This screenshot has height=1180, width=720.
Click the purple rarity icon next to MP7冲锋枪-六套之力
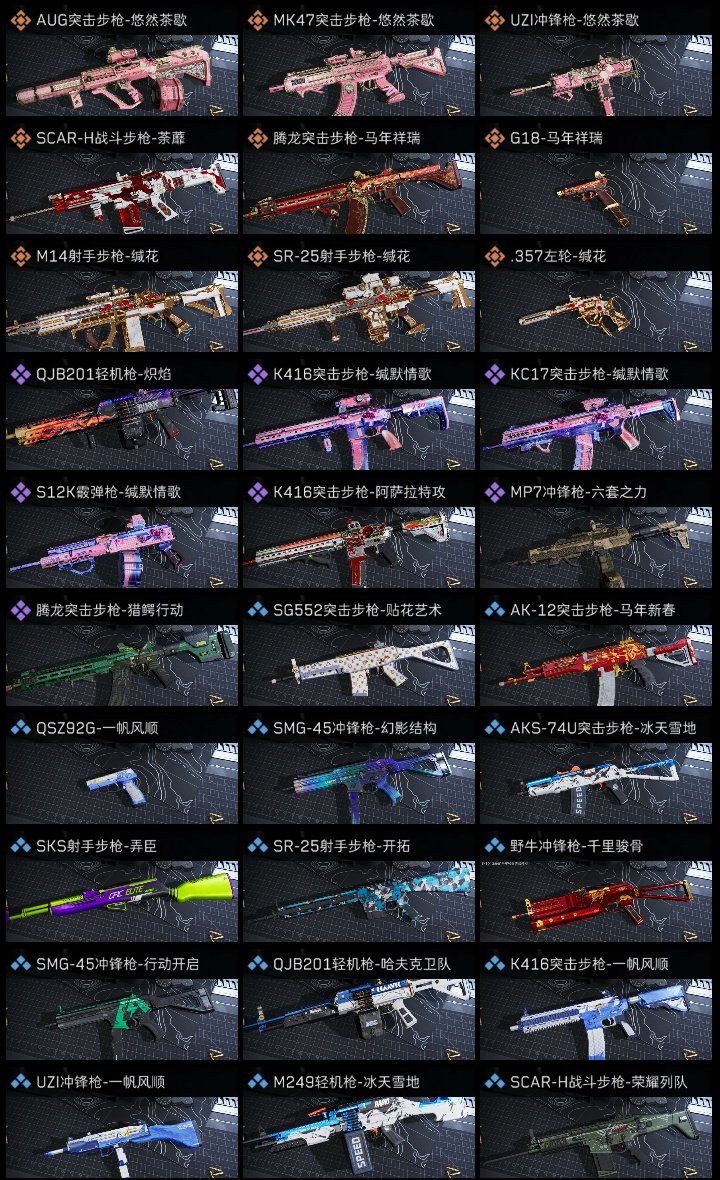pyautogui.click(x=494, y=492)
